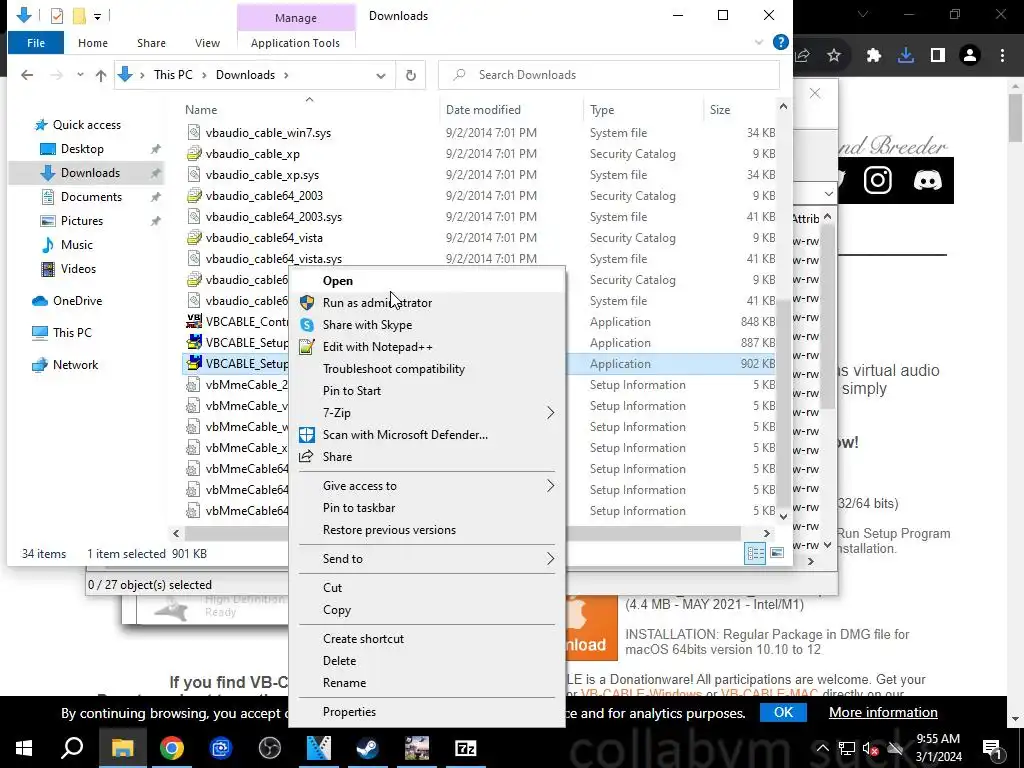1024x768 pixels.
Task: Open Chrome extensions puzzle icon
Action: 874,56
